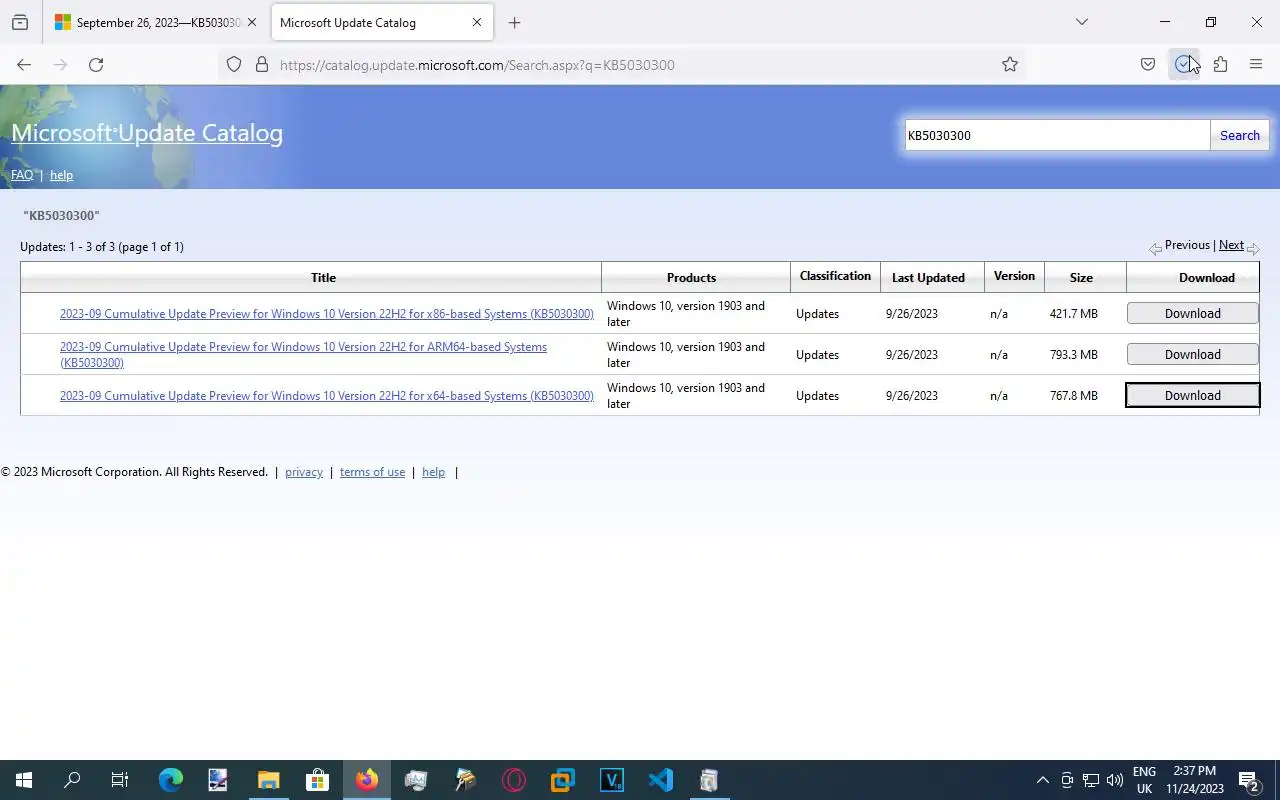Click the Previous results label
This screenshot has height=800, width=1280.
pyautogui.click(x=1187, y=245)
